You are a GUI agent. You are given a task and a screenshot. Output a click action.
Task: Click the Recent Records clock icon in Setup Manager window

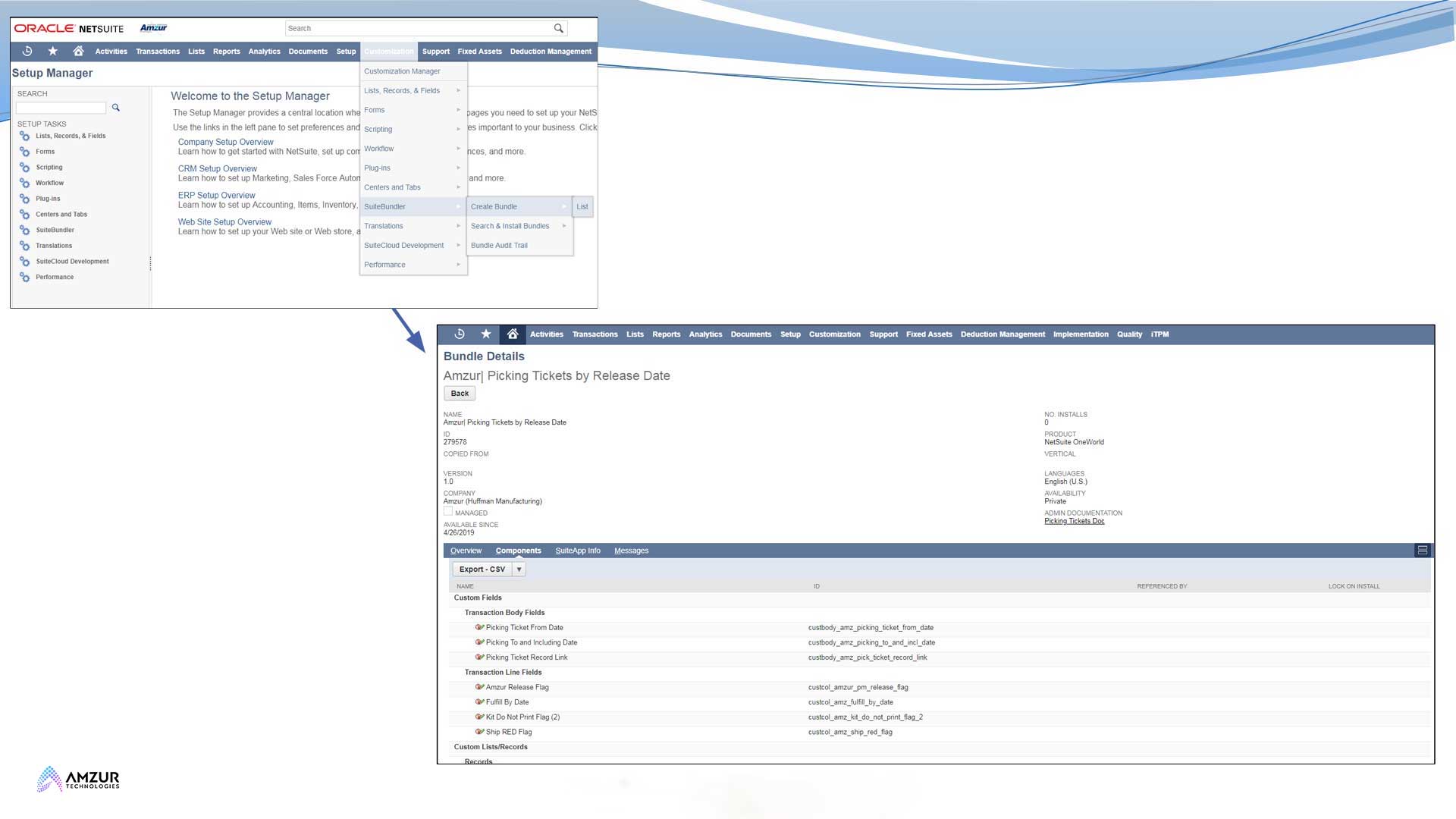27,51
